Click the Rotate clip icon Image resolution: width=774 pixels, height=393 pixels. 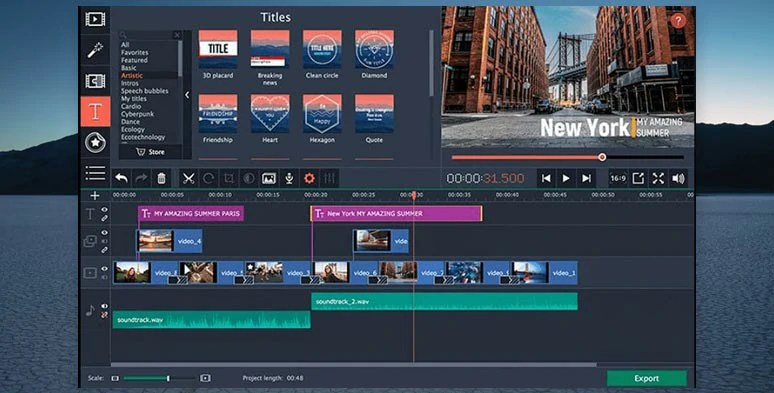208,178
